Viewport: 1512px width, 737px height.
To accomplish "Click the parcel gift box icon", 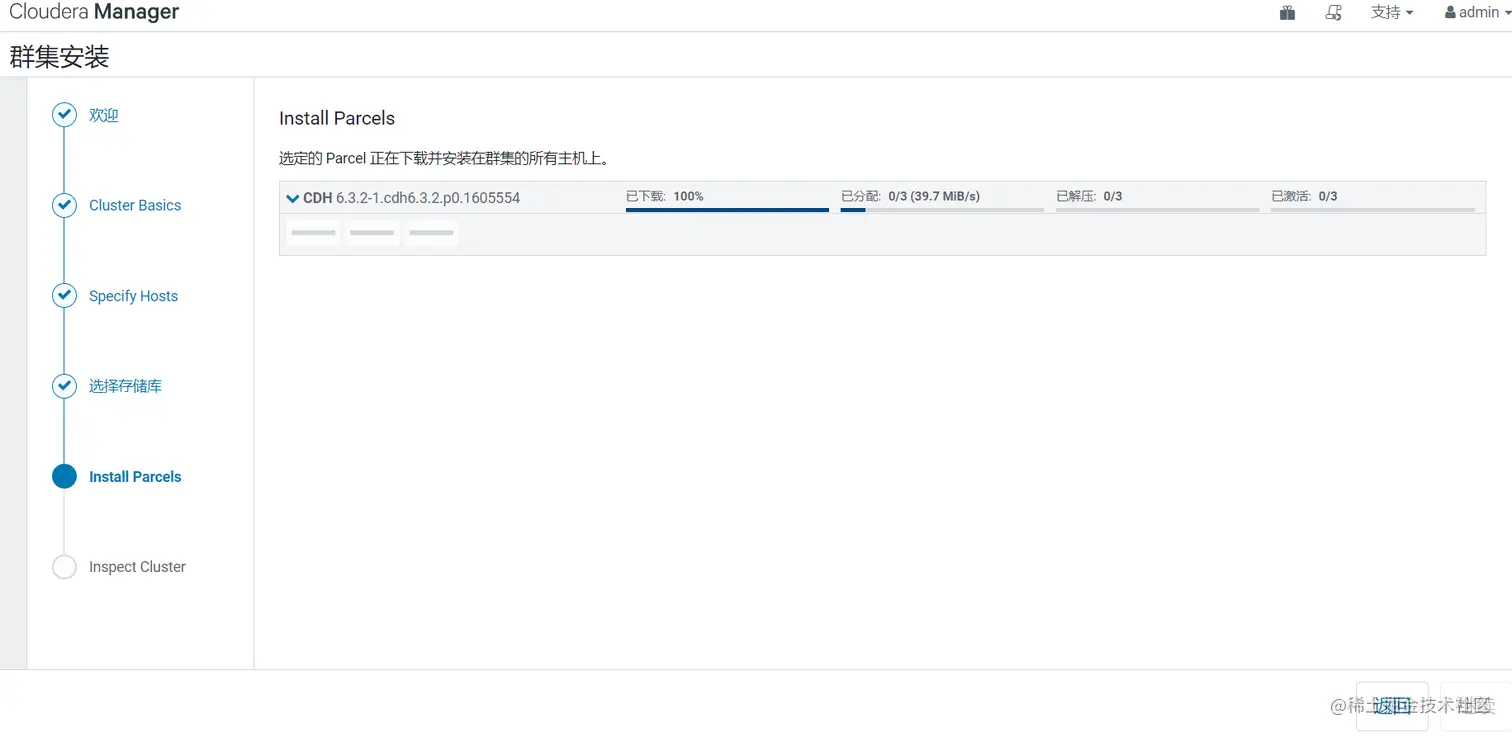I will click(x=1287, y=13).
